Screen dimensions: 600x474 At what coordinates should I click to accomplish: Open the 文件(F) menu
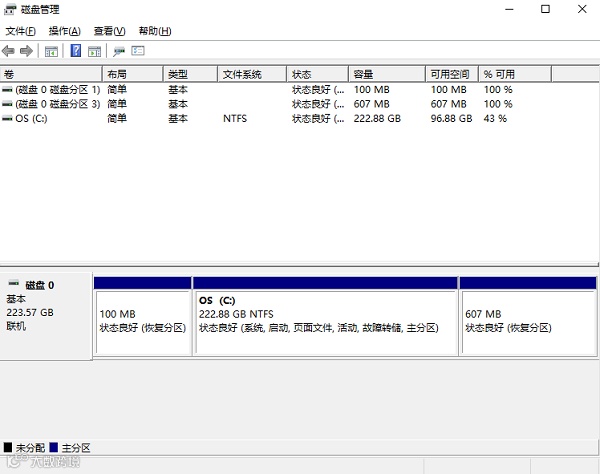click(x=21, y=31)
